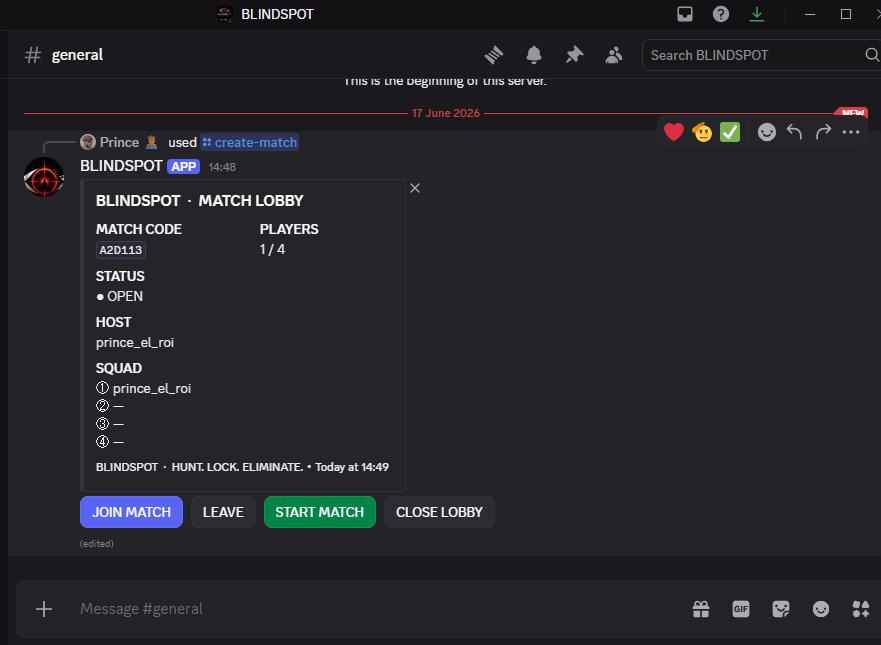Viewport: 881px width, 645px height.
Task: Click the (edited) label below buttons
Action: click(97, 544)
